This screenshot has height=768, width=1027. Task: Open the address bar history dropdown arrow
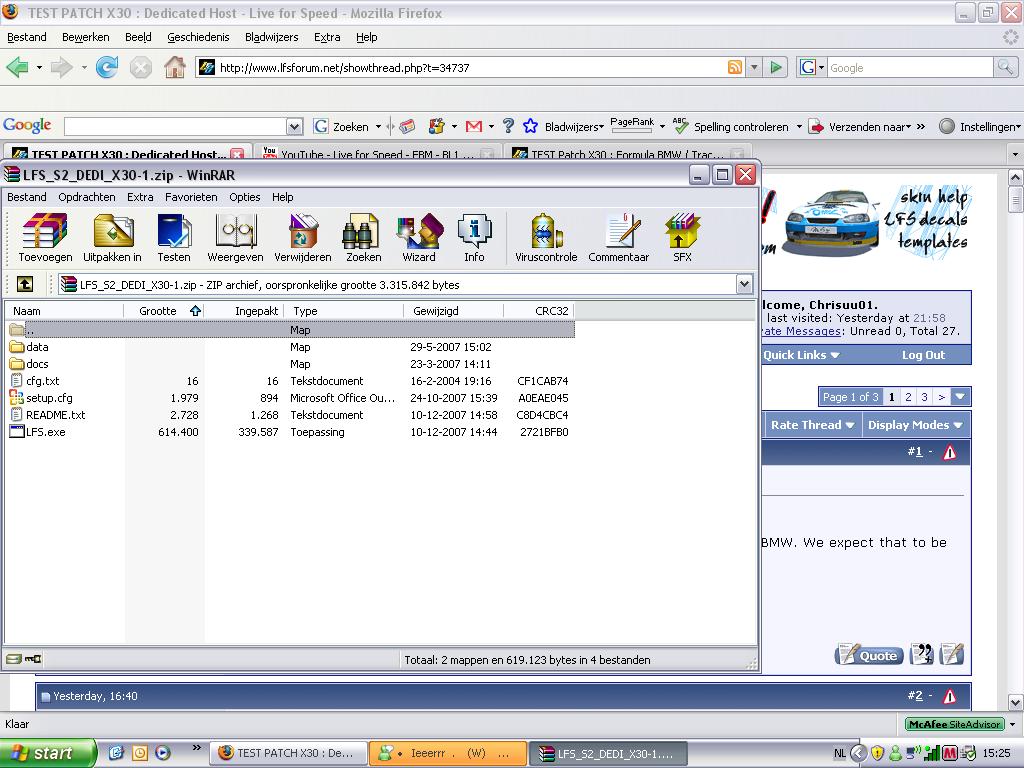[755, 67]
